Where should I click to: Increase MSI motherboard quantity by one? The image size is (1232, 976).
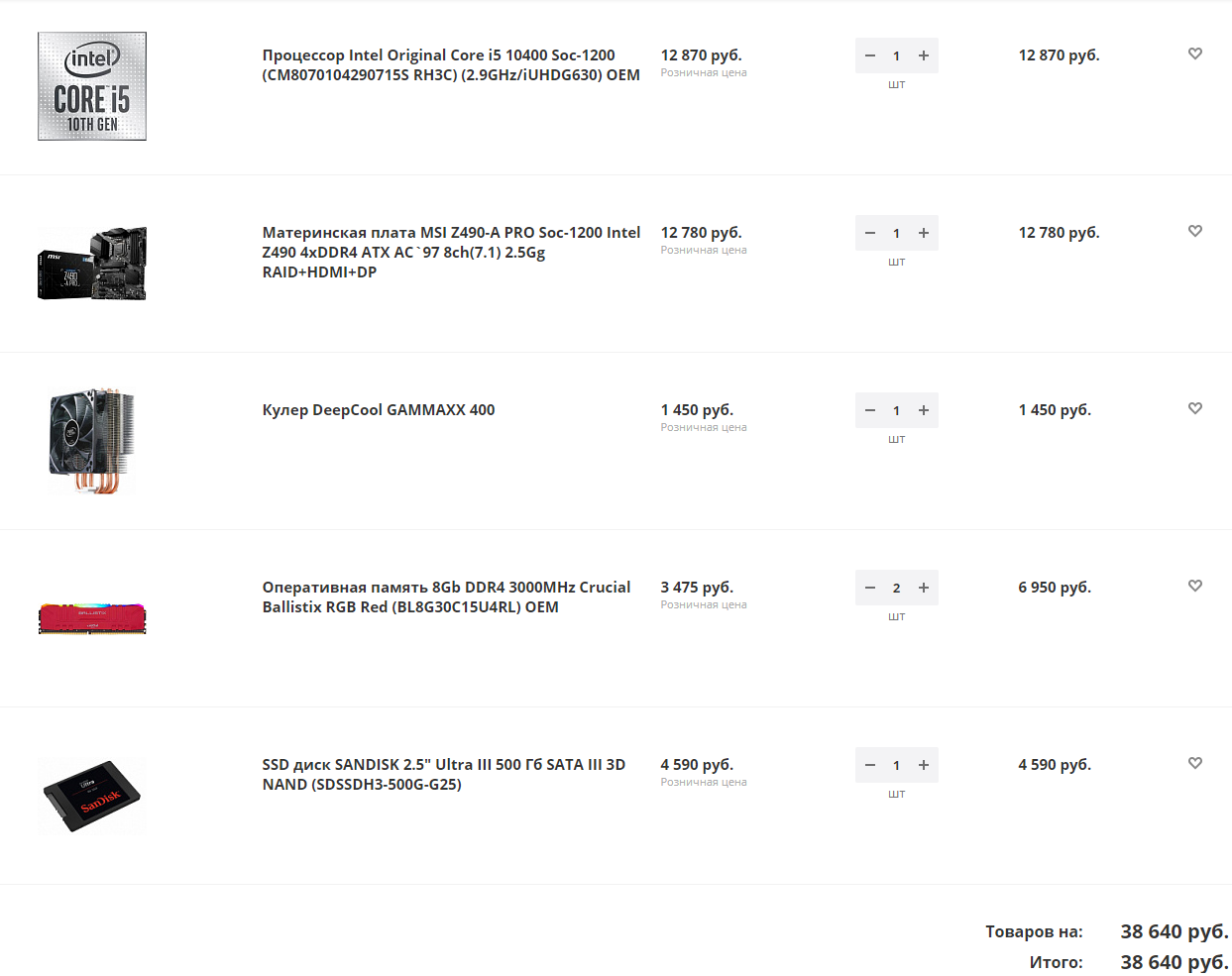924,233
